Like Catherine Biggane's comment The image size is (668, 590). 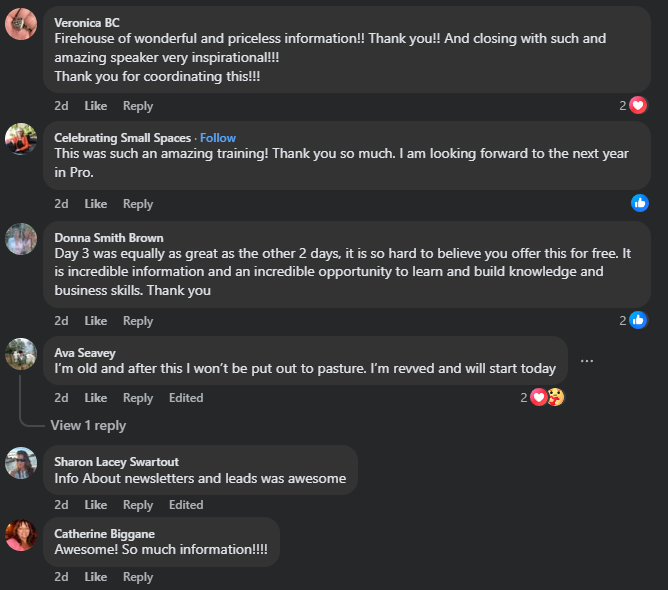[95, 577]
